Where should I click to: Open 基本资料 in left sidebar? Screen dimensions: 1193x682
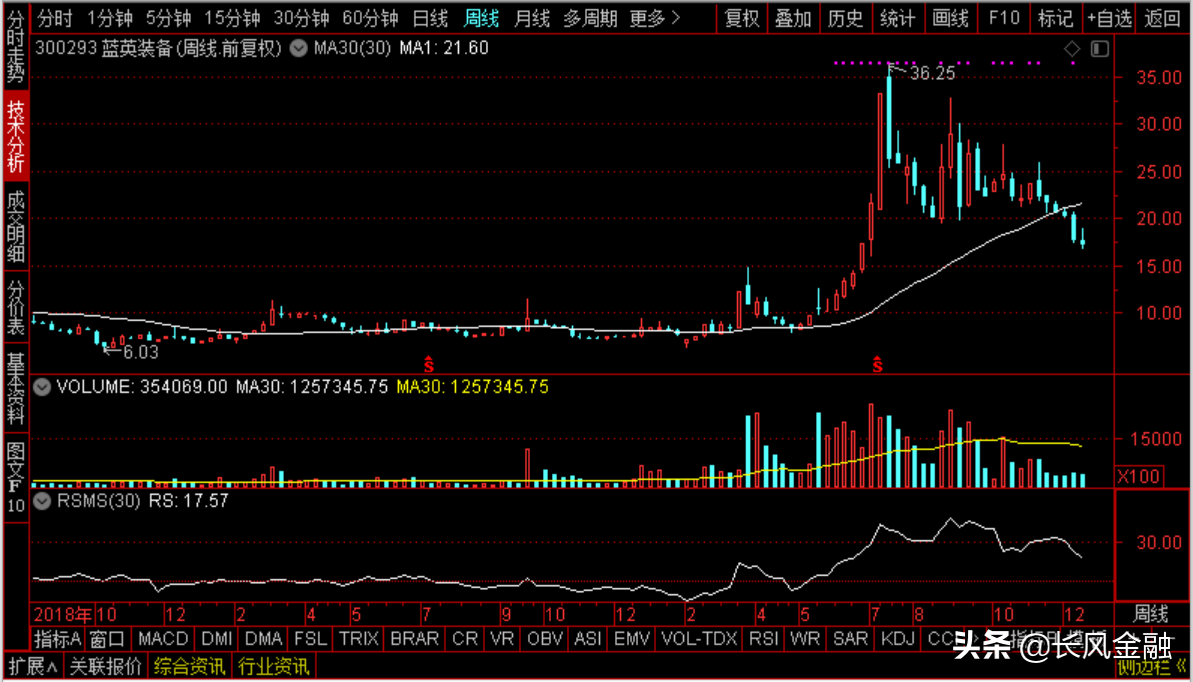tap(15, 388)
